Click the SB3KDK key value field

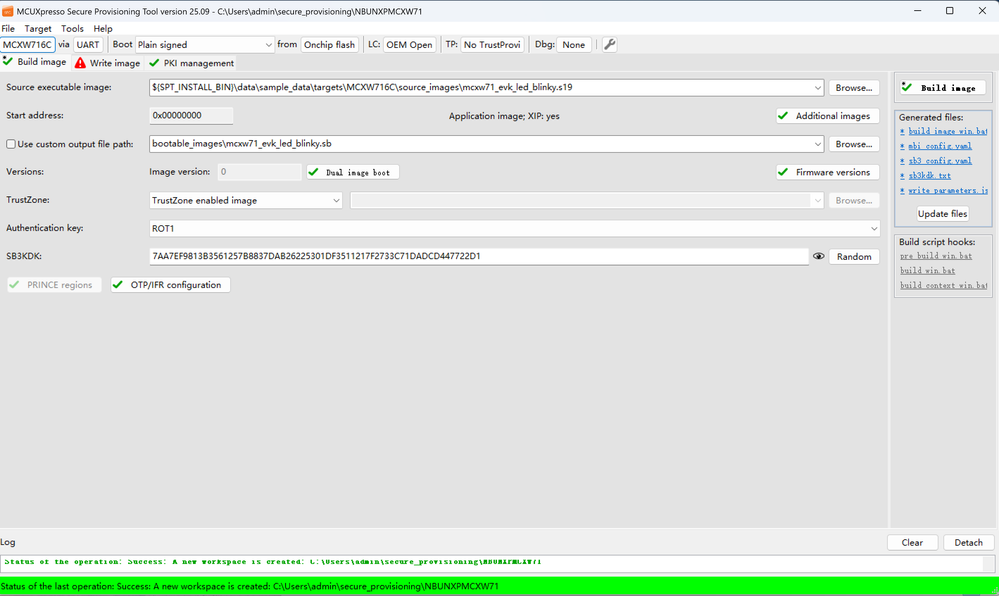point(479,256)
